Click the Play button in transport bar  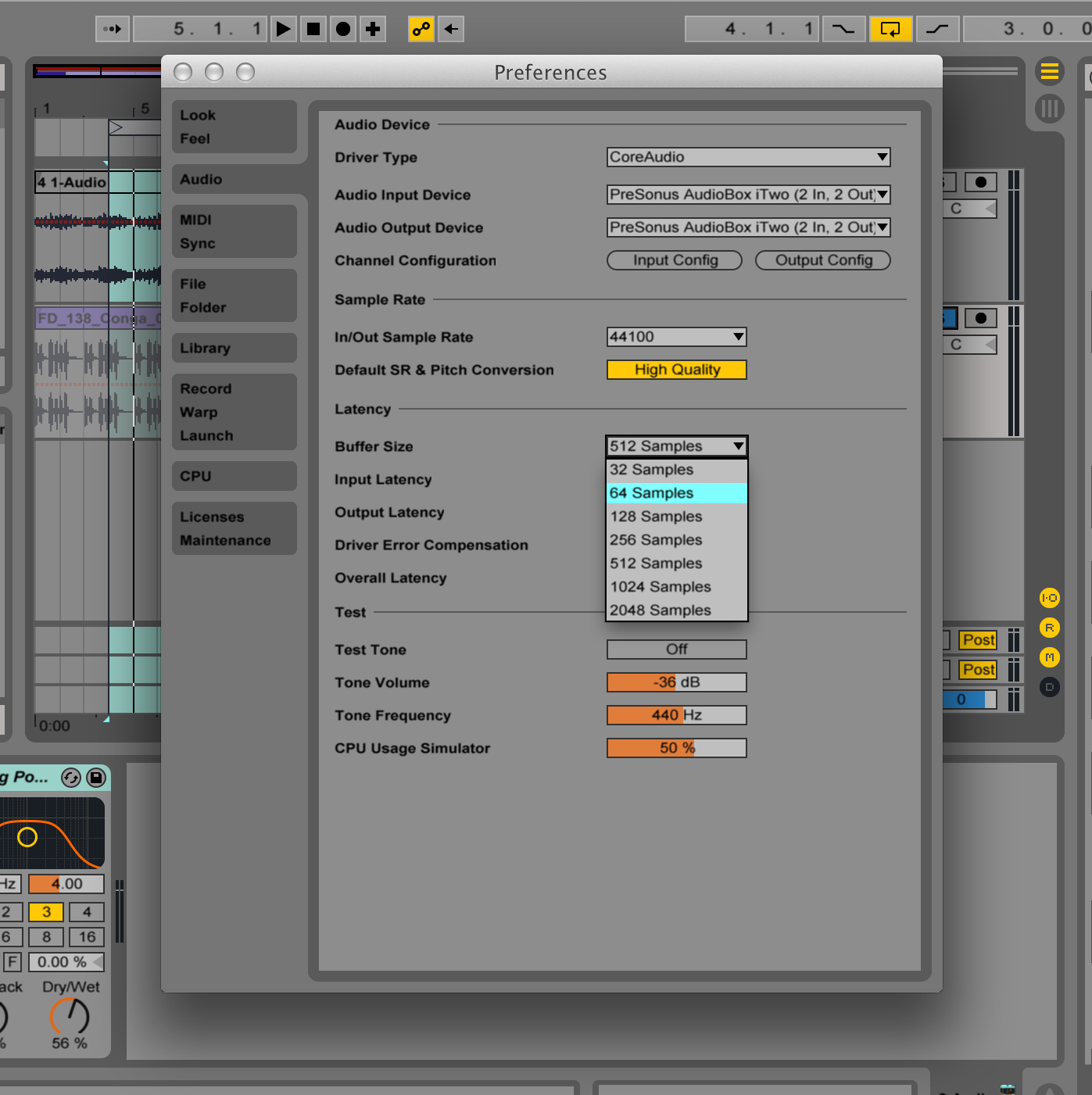click(283, 29)
